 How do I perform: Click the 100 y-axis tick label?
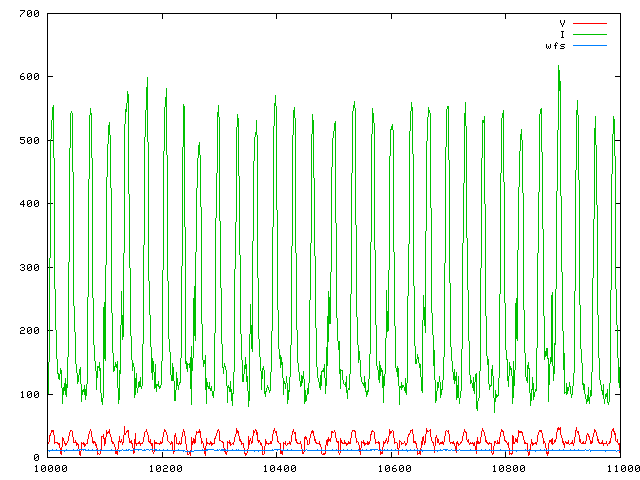coord(28,394)
